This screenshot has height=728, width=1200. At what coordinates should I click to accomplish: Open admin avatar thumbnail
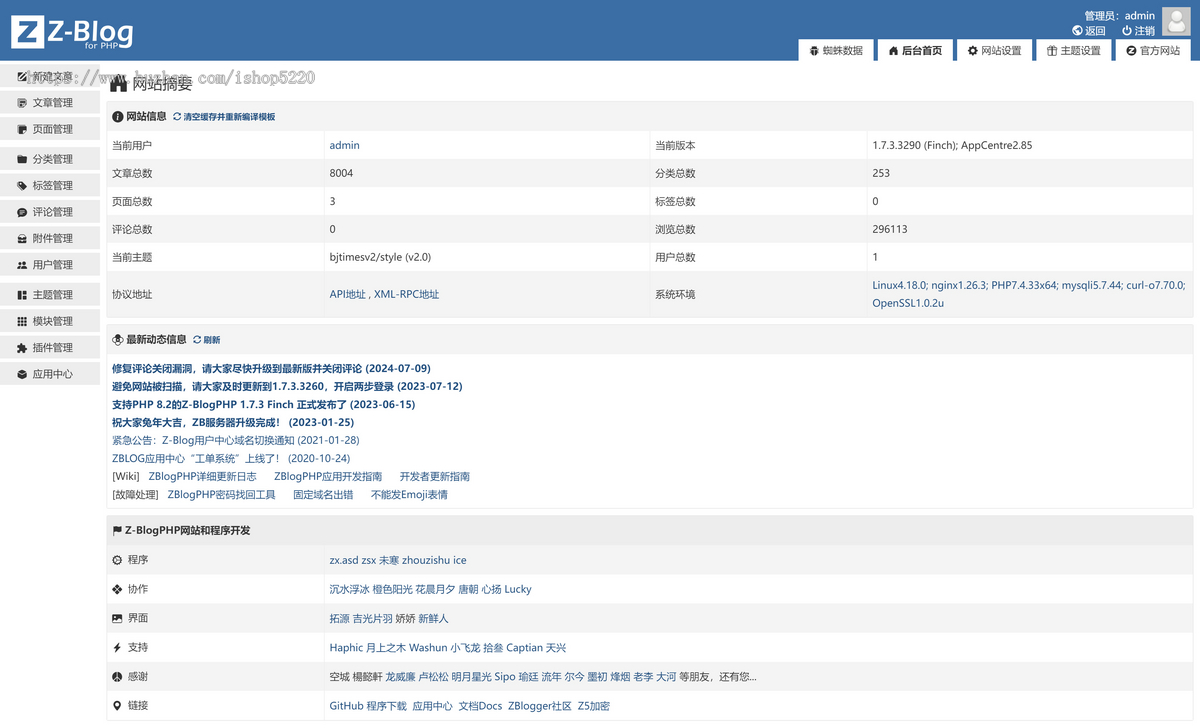(x=1176, y=22)
